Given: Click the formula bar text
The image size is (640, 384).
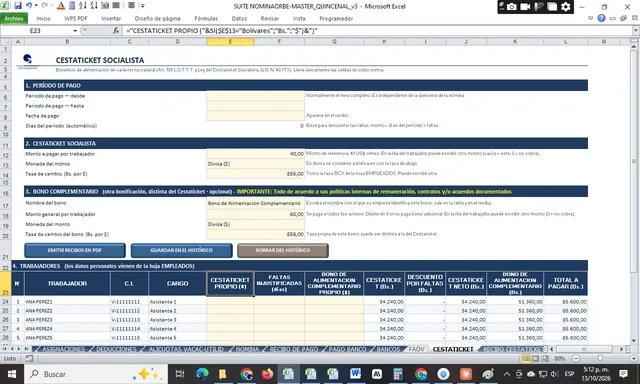Looking at the screenshot, I should (222, 31).
